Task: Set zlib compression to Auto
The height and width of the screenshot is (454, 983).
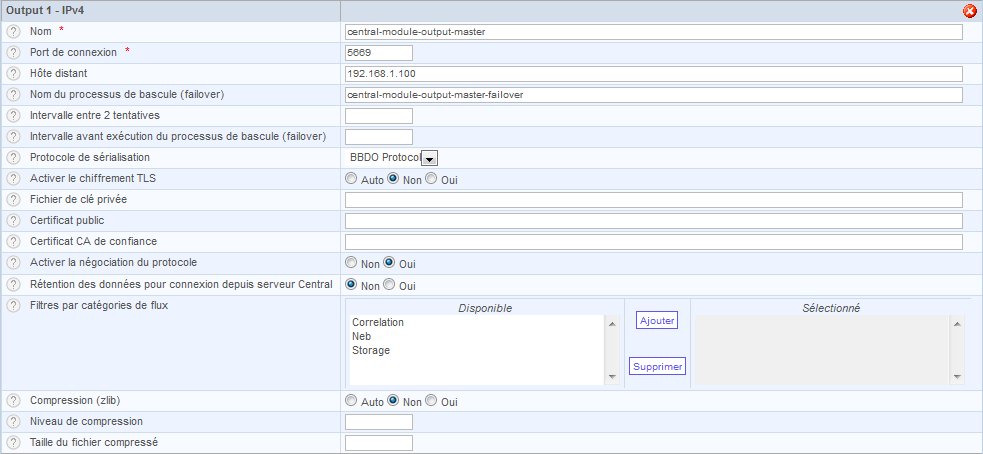Action: point(351,401)
